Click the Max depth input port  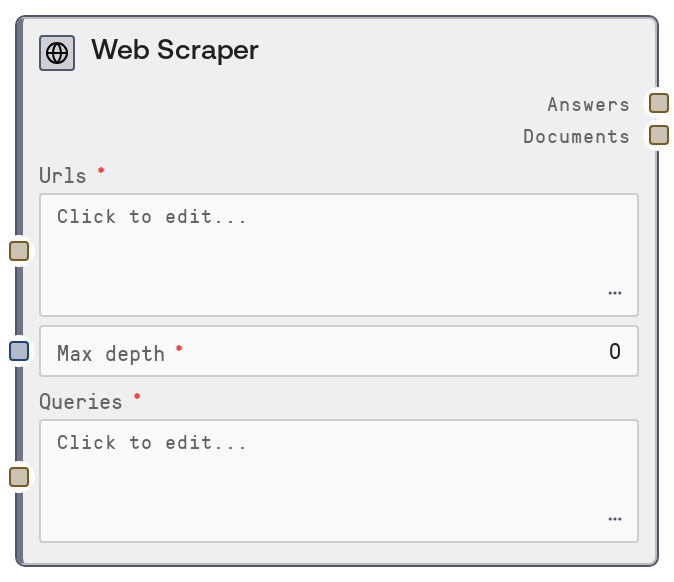point(19,351)
